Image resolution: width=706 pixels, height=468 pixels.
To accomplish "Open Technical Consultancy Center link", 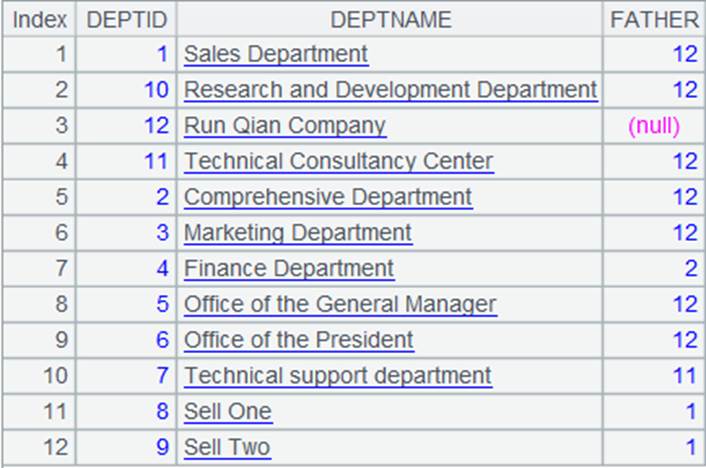I will [x=339, y=162].
